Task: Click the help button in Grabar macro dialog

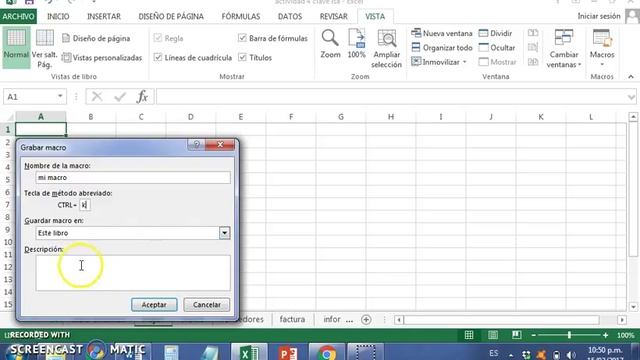Action: (196, 144)
